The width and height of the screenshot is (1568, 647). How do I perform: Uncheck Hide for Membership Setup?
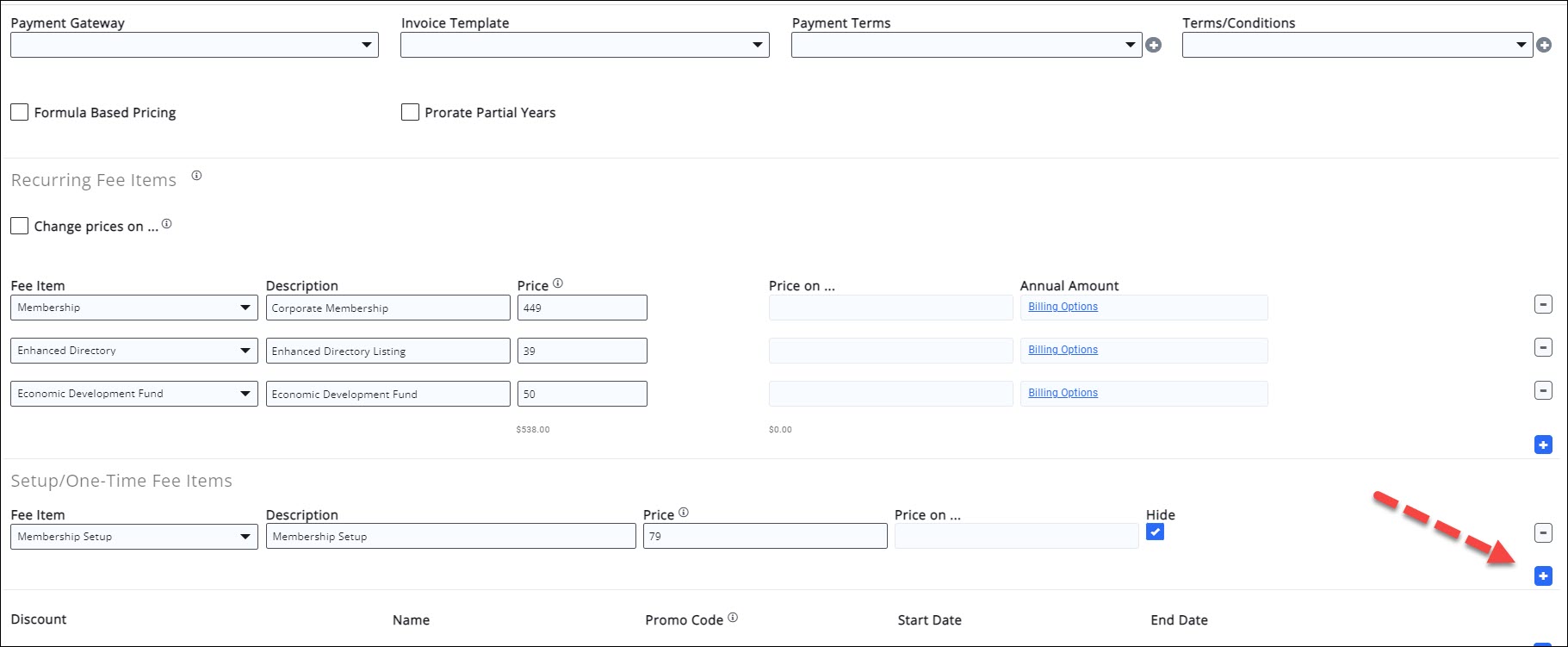tap(1155, 532)
